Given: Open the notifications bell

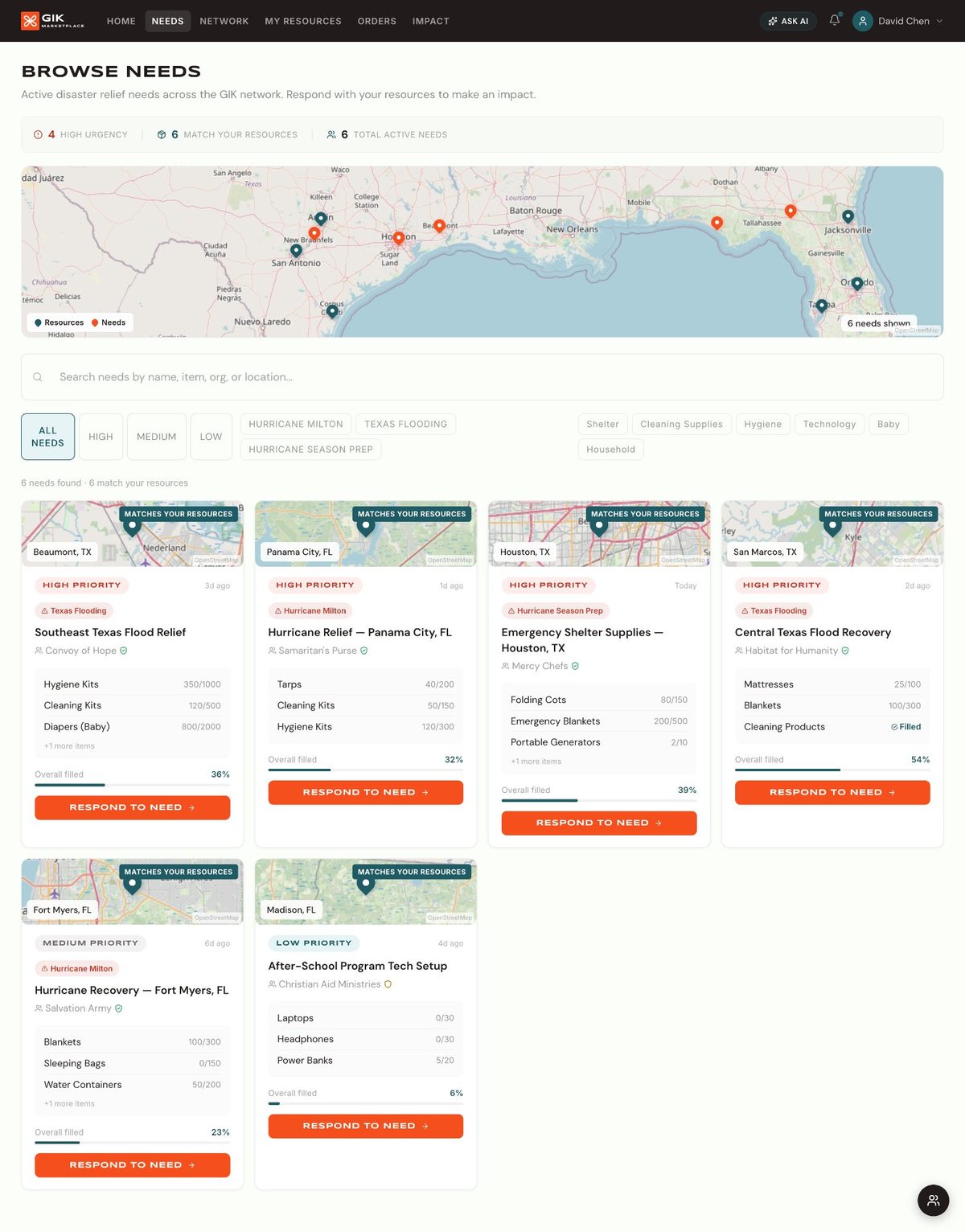Looking at the screenshot, I should coord(834,20).
